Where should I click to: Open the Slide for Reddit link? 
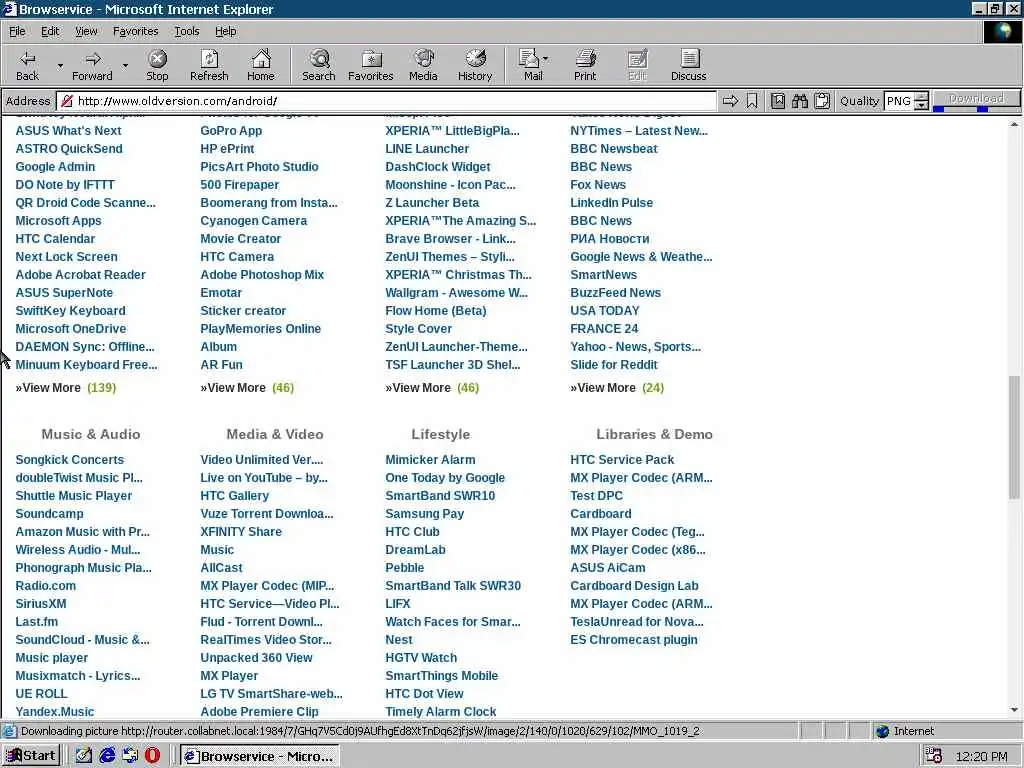coord(614,365)
